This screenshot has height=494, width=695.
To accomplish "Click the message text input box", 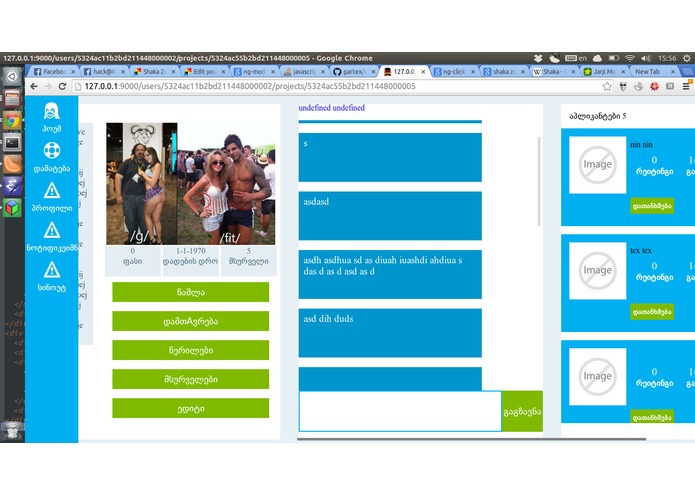I will click(x=400, y=412).
